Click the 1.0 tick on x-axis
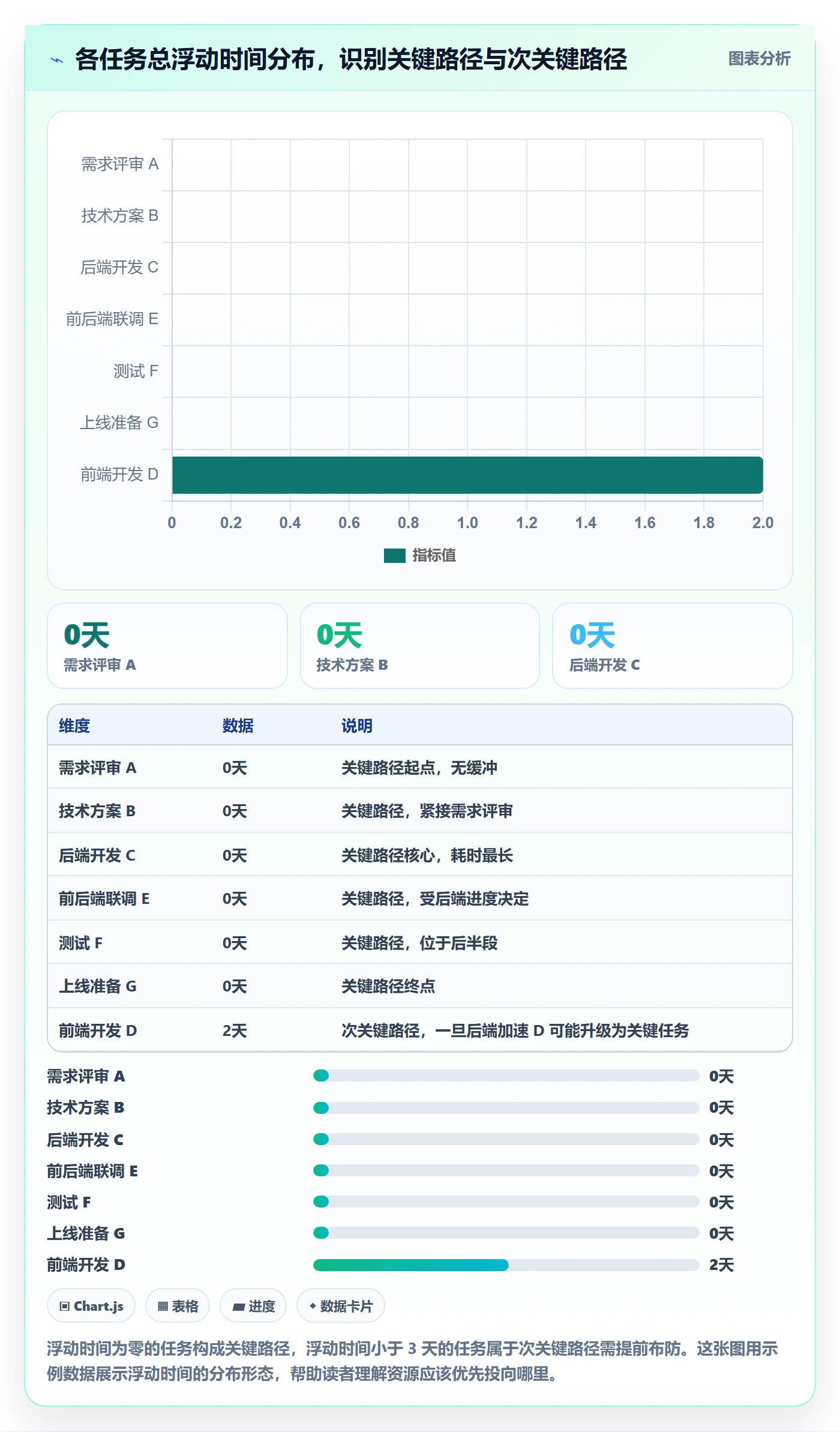The height and width of the screenshot is (1432, 840). [467, 523]
